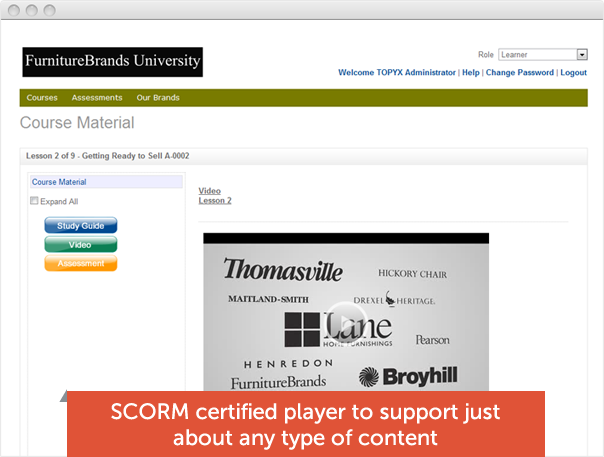Open the Role dropdown arrow
The image size is (604, 457).
pos(582,55)
